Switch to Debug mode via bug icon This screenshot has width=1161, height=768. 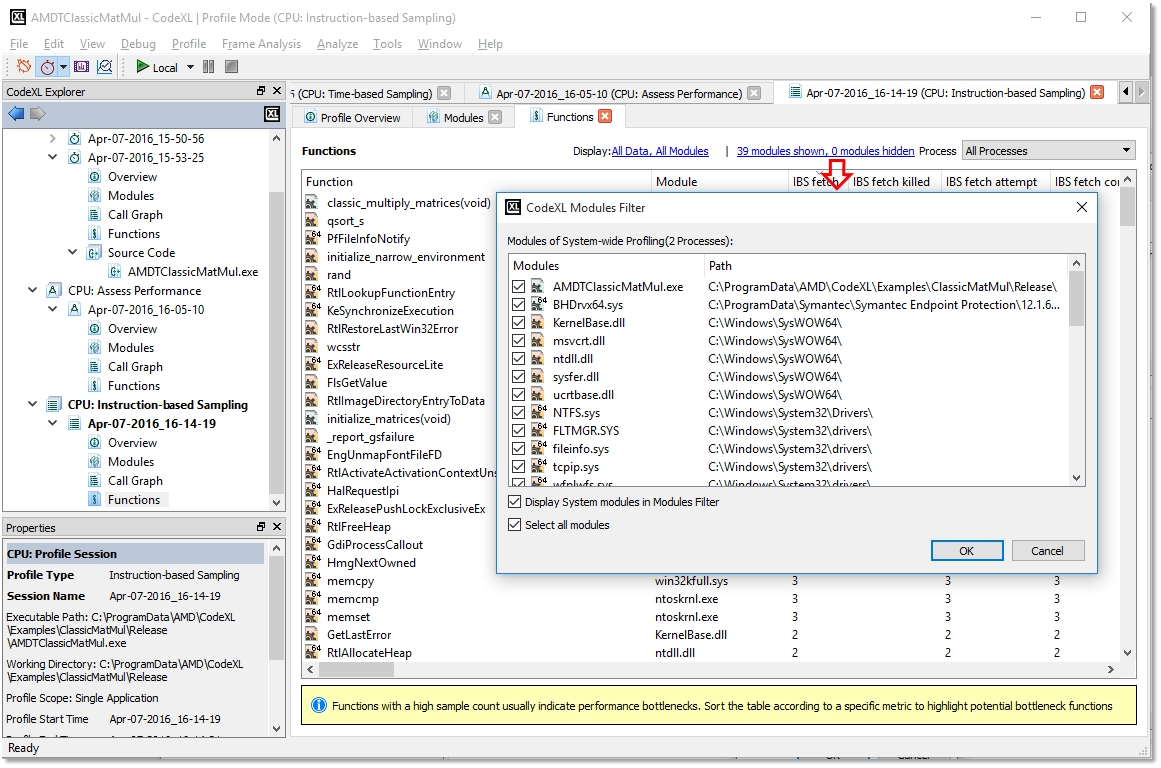tap(24, 67)
